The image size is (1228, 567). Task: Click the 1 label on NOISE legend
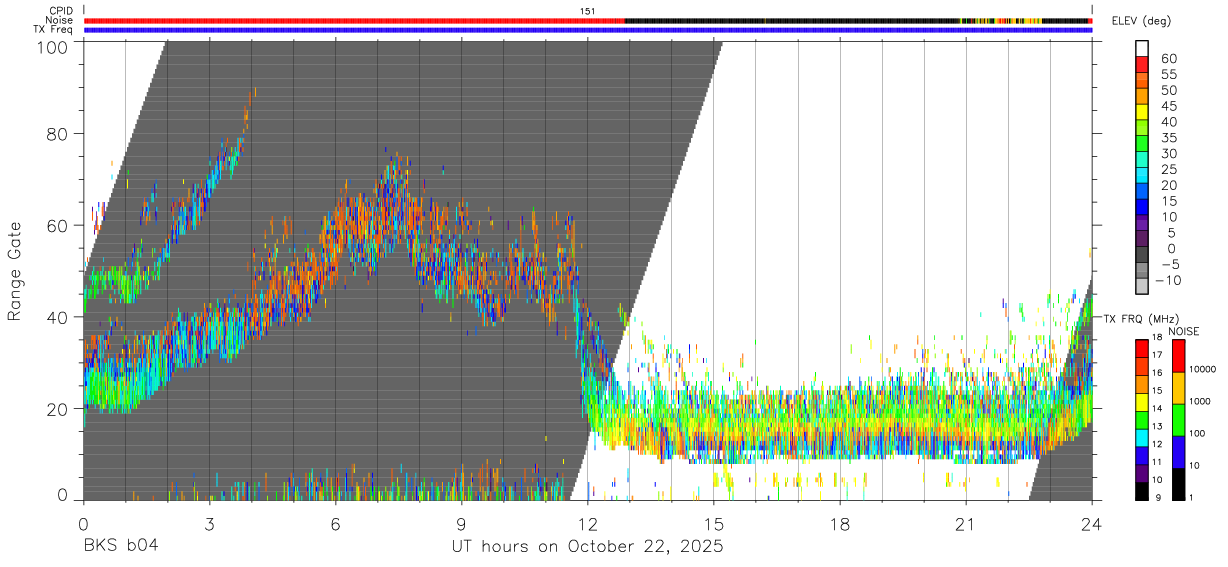(1191, 497)
